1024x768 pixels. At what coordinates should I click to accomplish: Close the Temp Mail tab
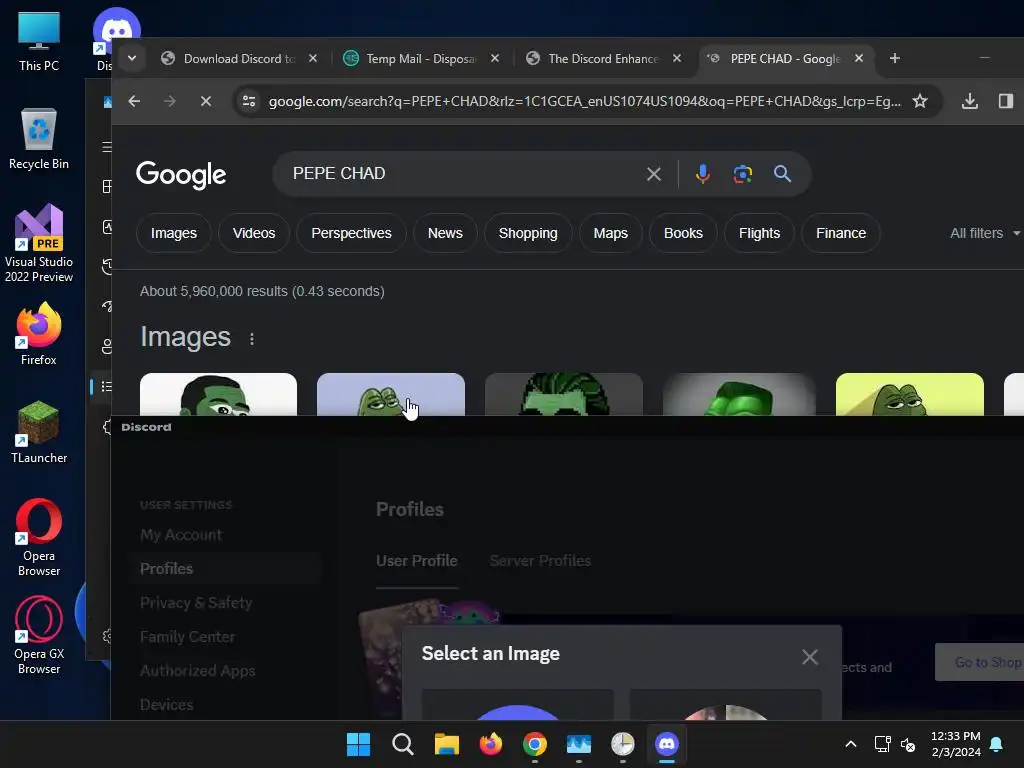pos(495,58)
